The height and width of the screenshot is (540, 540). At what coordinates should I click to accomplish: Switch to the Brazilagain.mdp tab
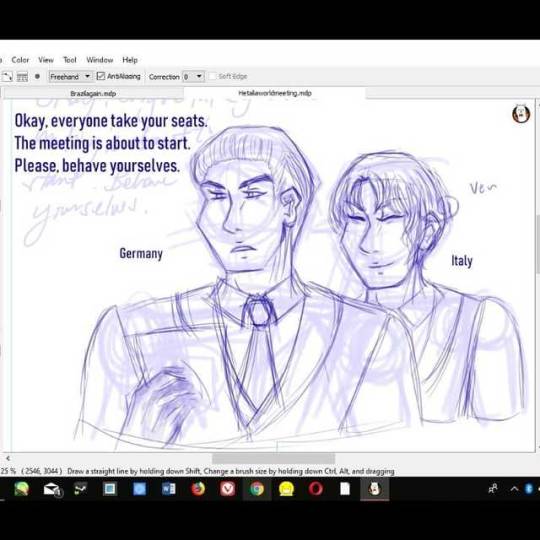(x=93, y=94)
